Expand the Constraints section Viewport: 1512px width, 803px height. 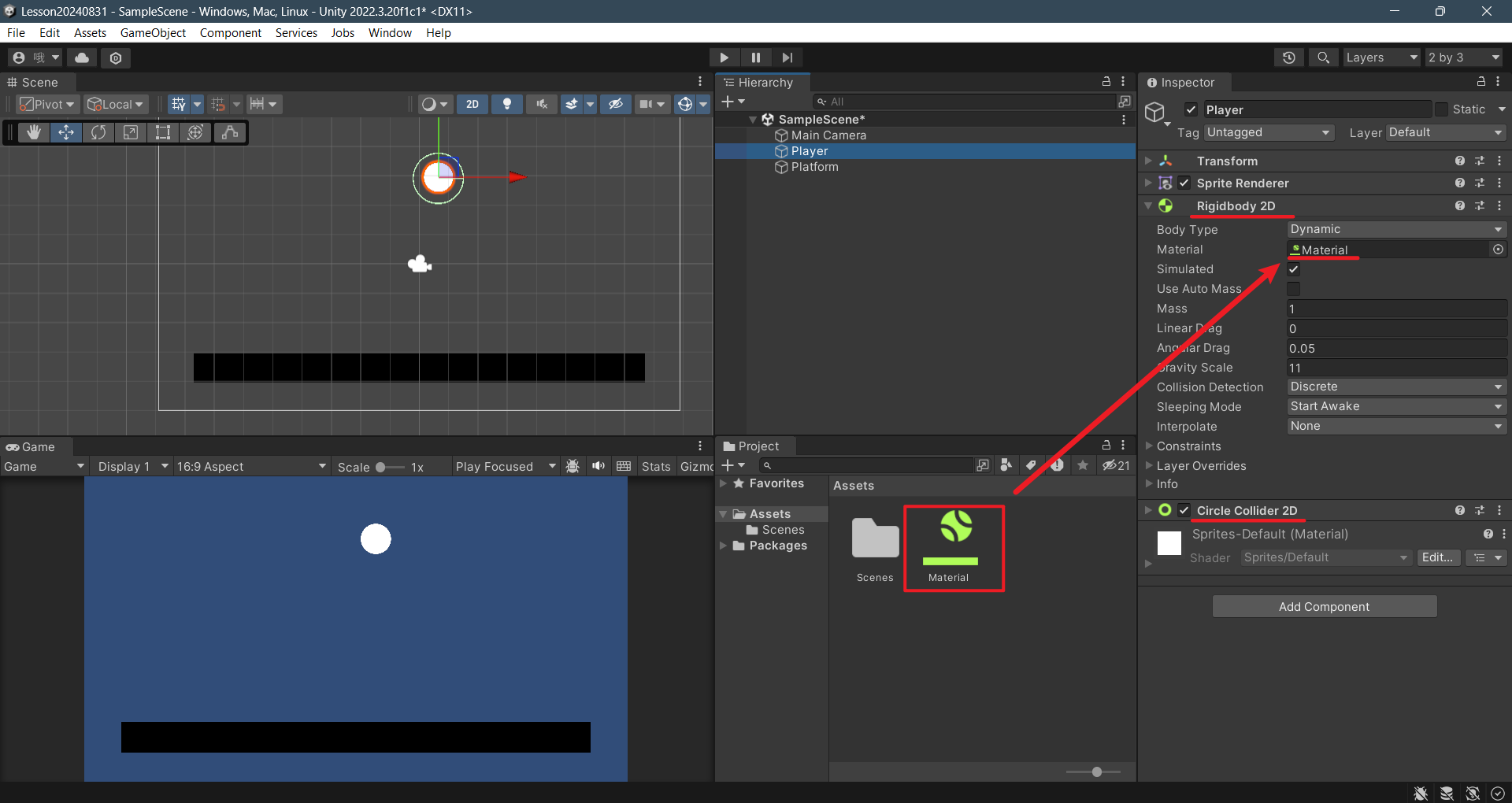point(1188,446)
